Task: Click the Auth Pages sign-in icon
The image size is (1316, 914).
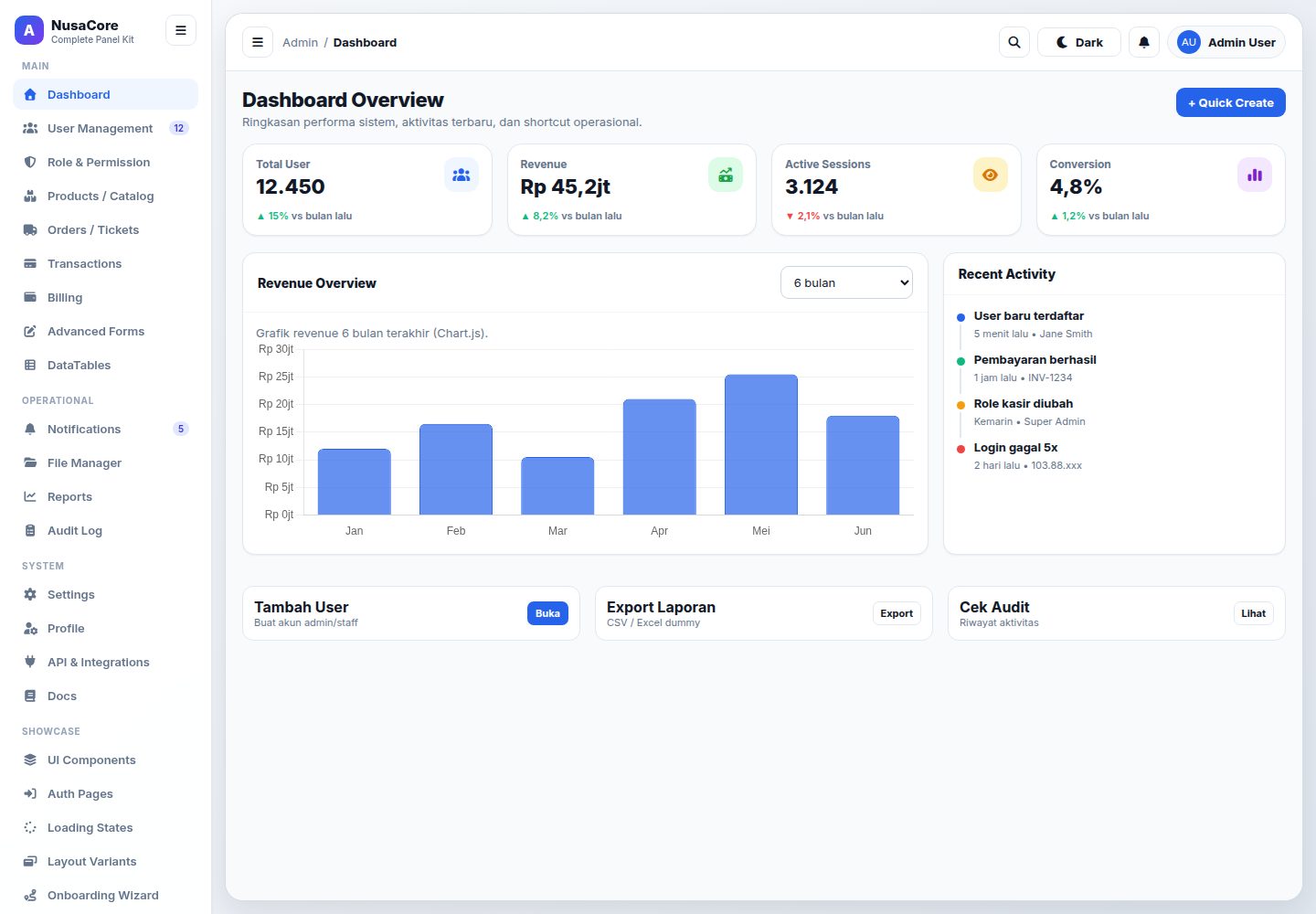Action: pos(30,793)
